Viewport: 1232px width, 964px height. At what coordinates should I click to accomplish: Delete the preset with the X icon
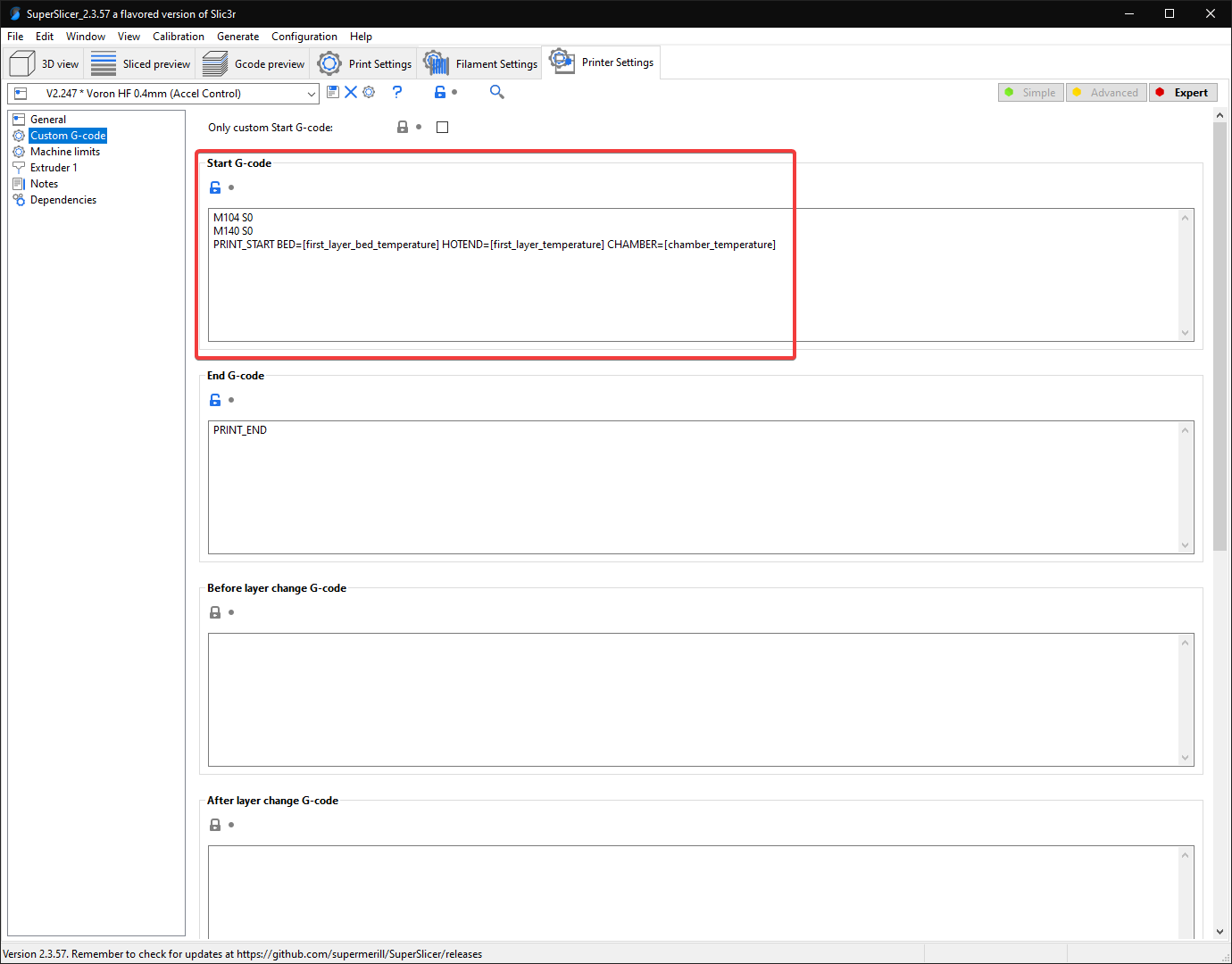(x=351, y=92)
